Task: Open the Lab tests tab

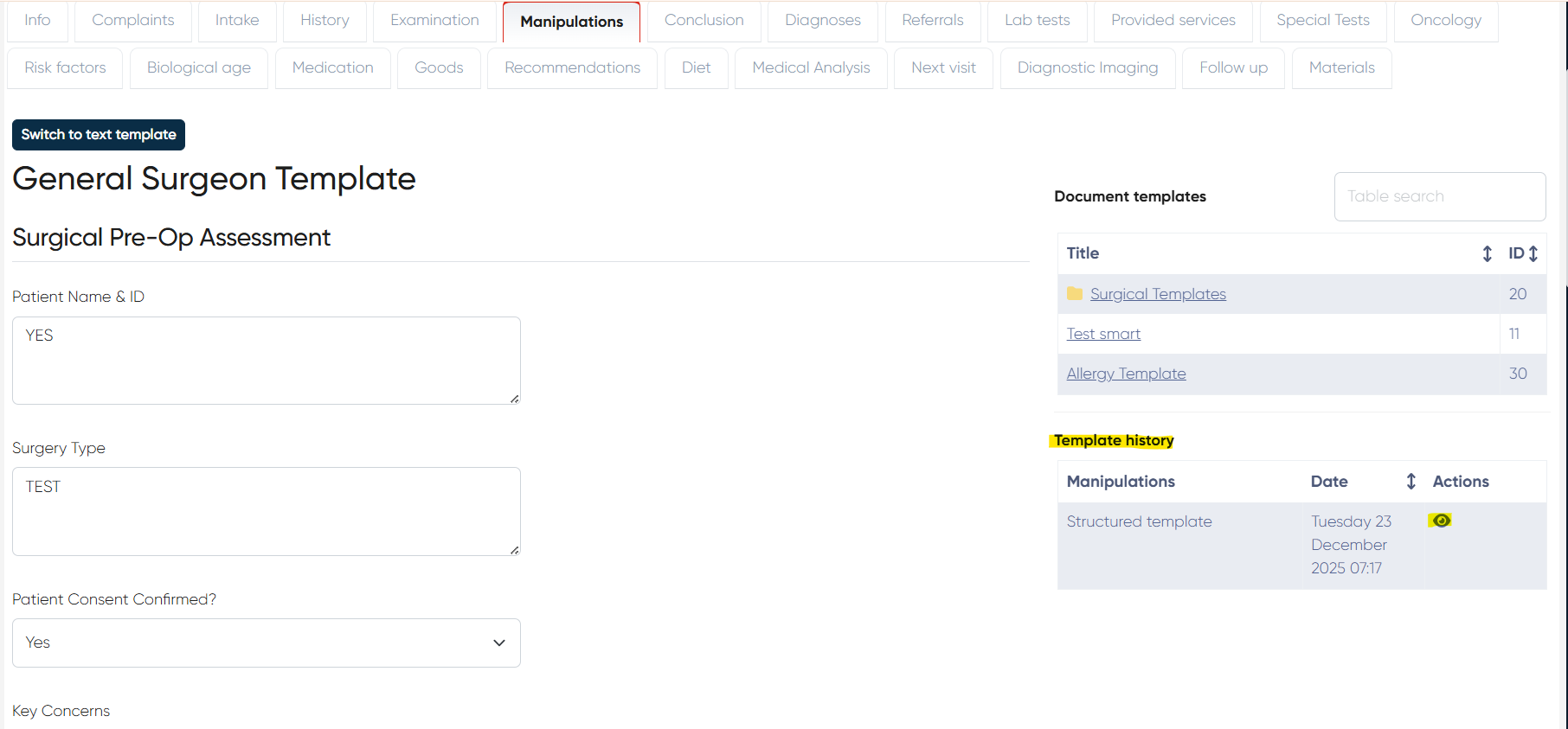Action: [x=1037, y=21]
